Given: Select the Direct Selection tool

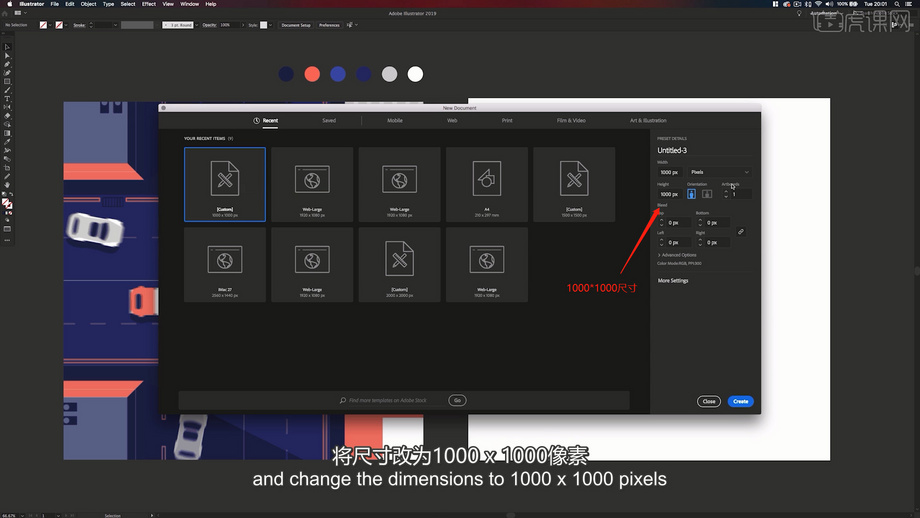Looking at the screenshot, I should click(x=7, y=56).
